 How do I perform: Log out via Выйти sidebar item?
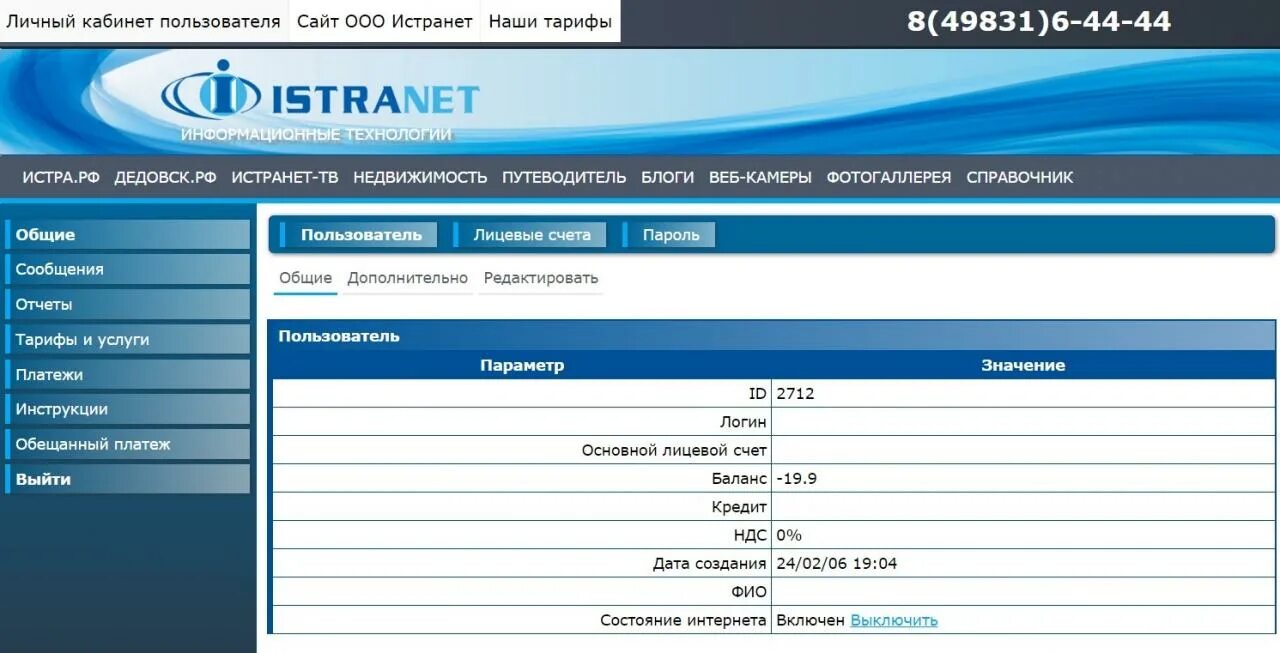tap(127, 479)
